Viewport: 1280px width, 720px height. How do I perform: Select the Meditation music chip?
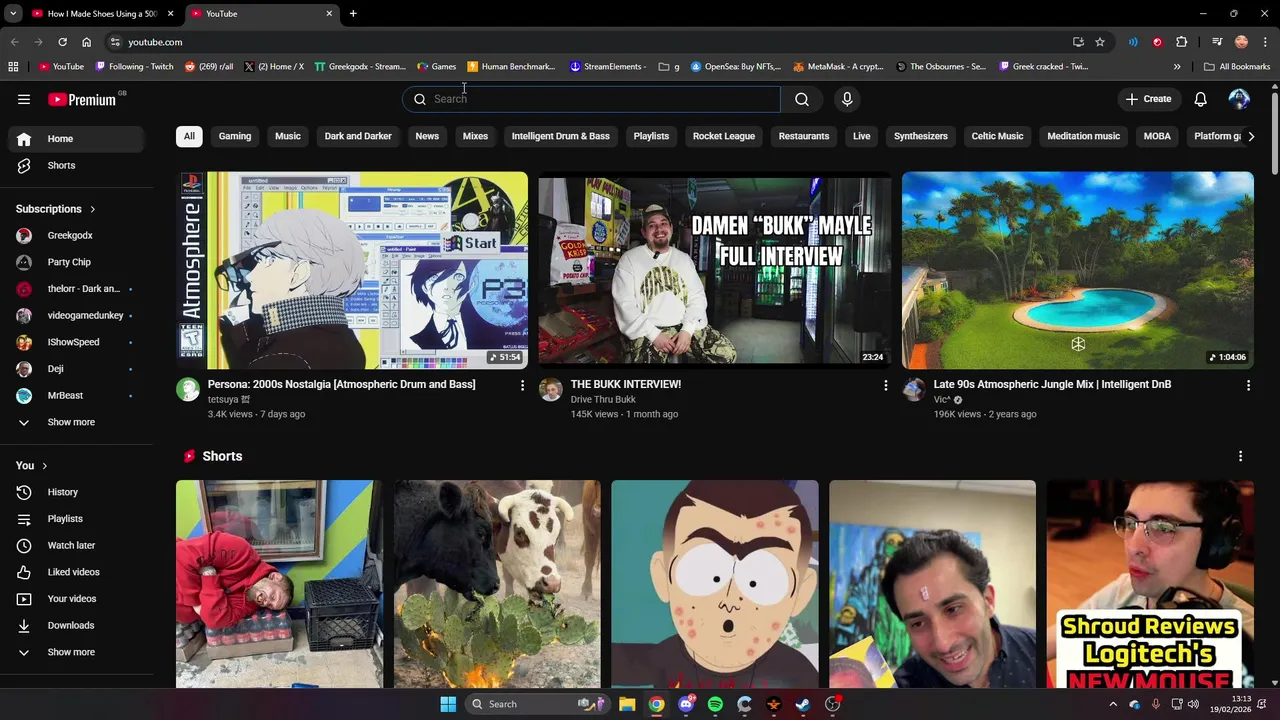pyautogui.click(x=1083, y=136)
